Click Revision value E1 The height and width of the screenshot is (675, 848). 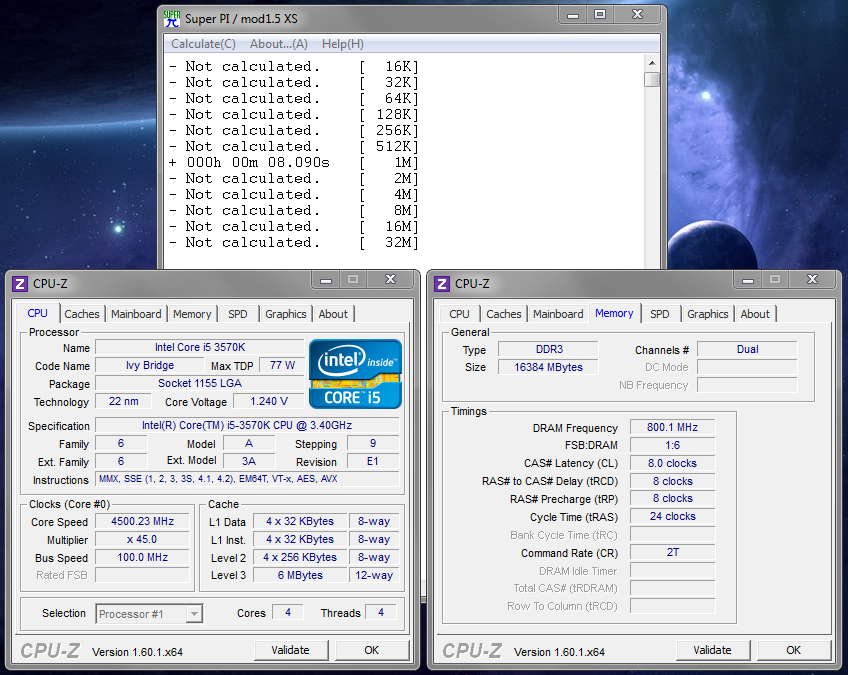click(x=373, y=461)
